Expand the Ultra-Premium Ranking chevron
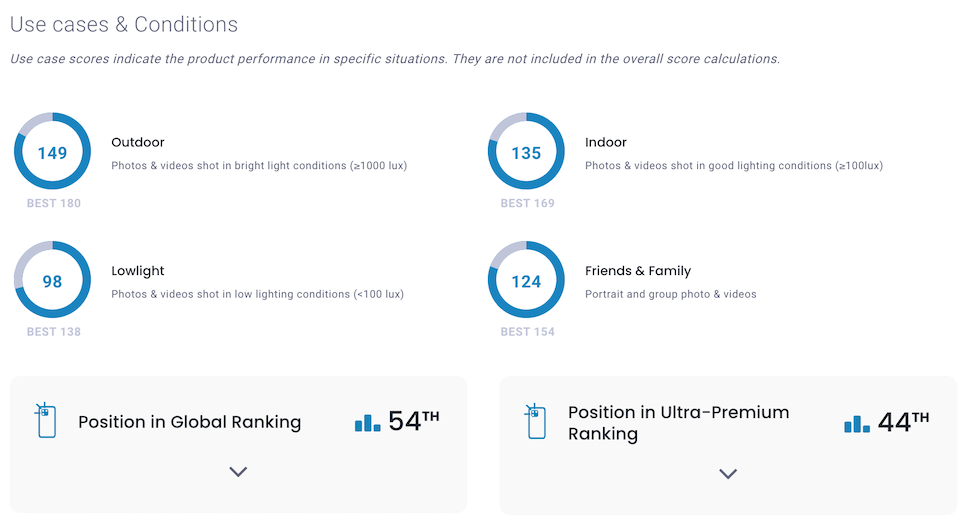968x528 pixels. (x=728, y=474)
